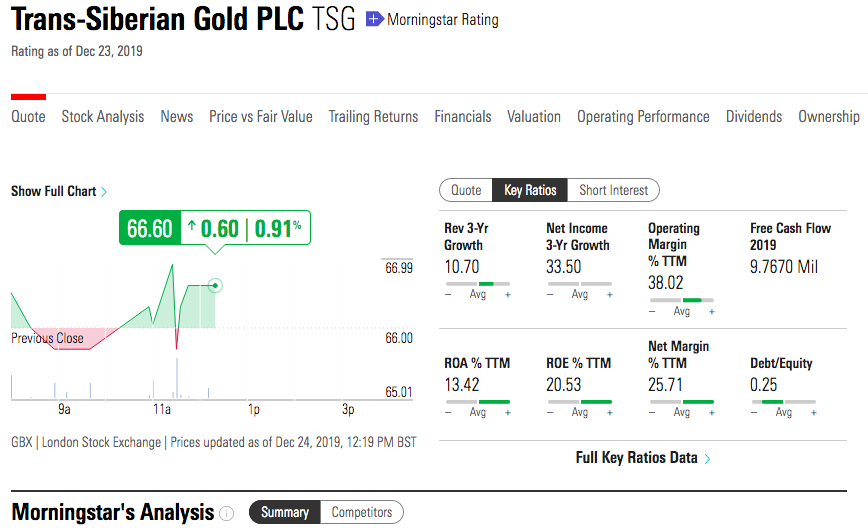
Task: Click the green 66.60 price tooltip
Action: coord(150,229)
